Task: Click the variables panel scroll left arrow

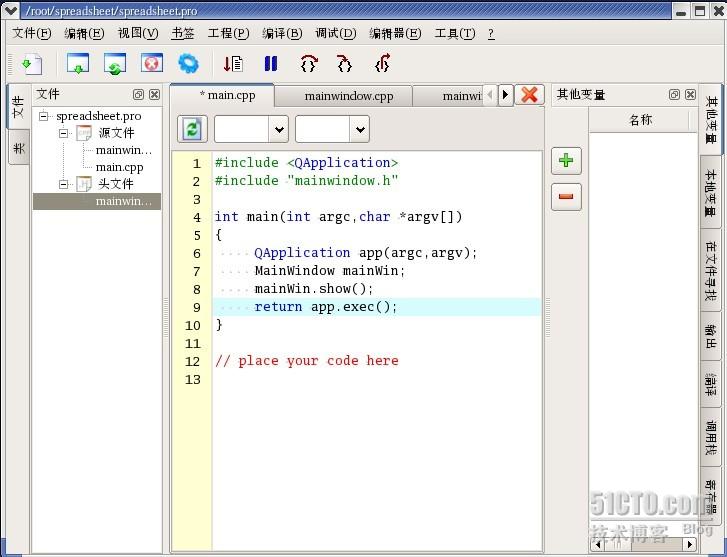Action: tap(598, 544)
